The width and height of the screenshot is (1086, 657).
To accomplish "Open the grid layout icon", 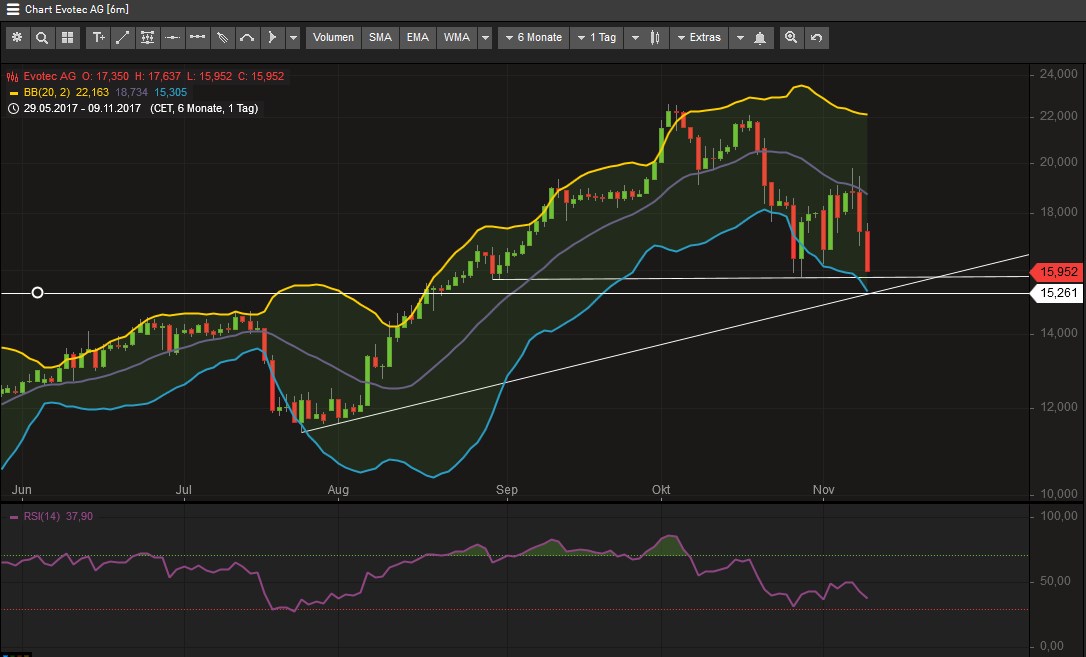I will 67,38.
